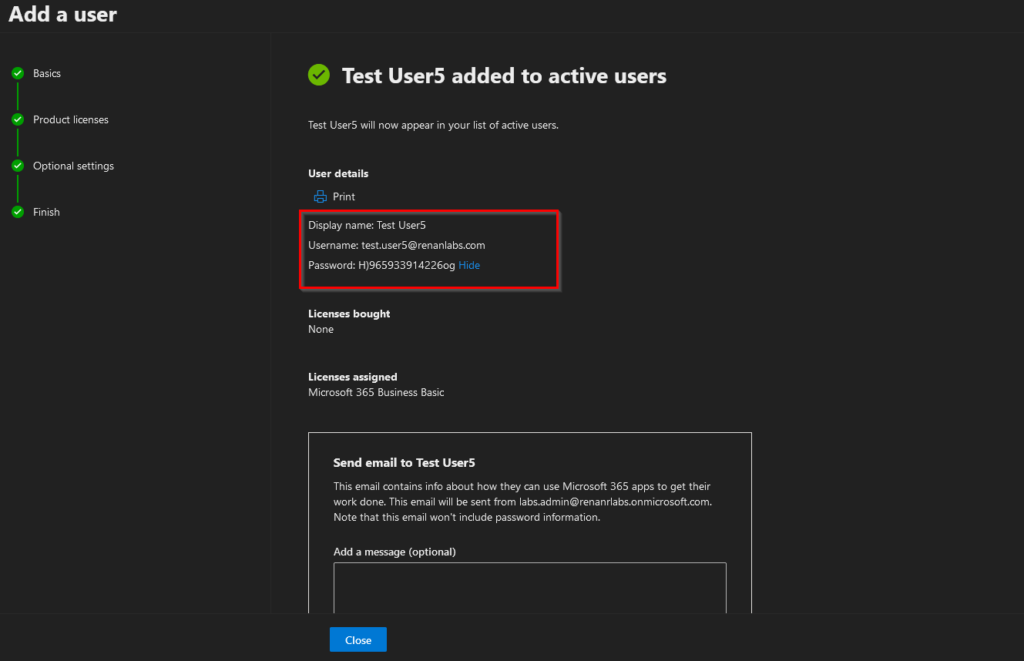Click the Product licenses step checkmark icon
Image resolution: width=1024 pixels, height=661 pixels.
tap(18, 120)
